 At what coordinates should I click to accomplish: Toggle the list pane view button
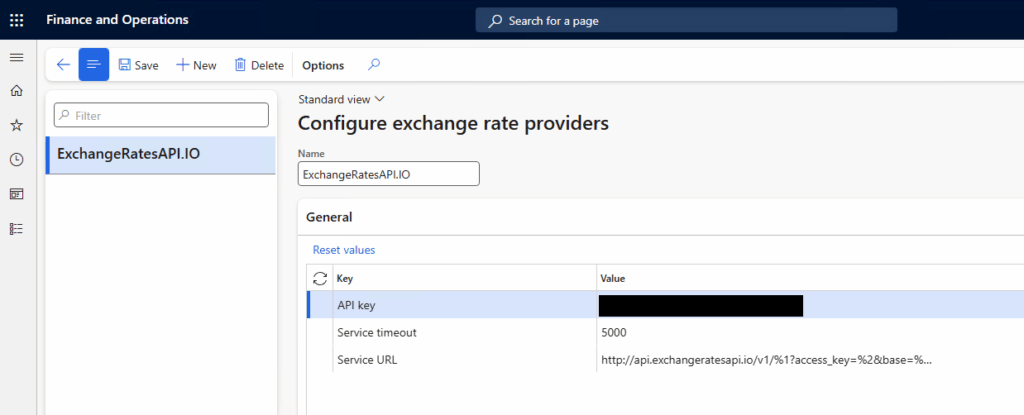pyautogui.click(x=94, y=65)
